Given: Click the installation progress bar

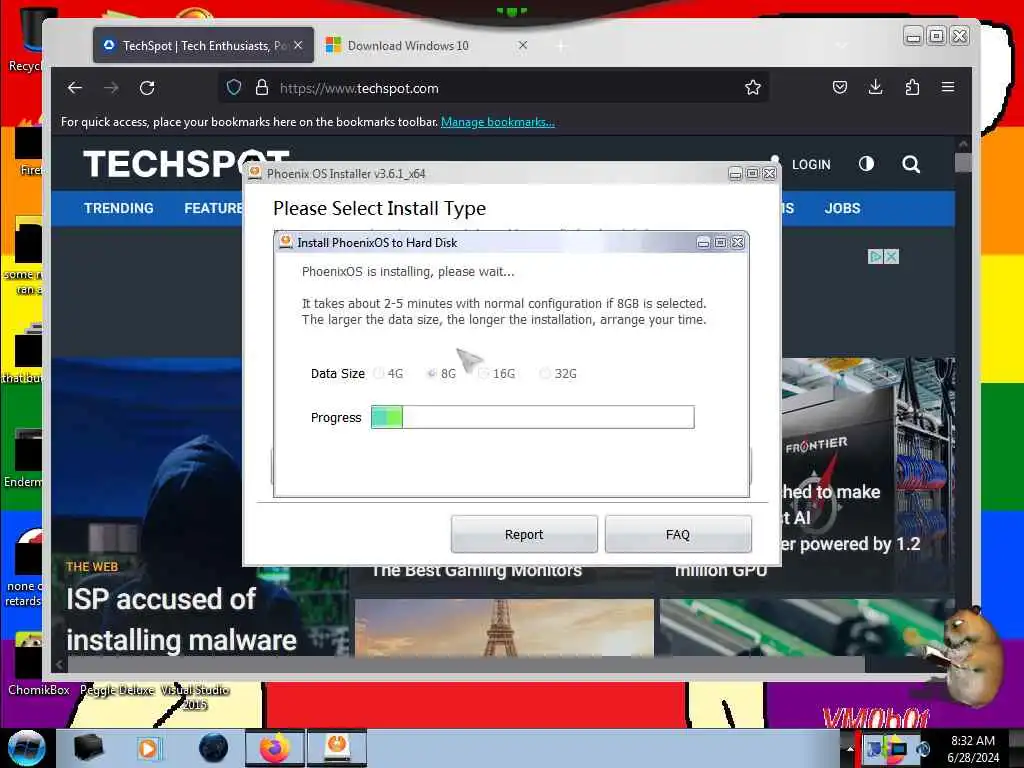Looking at the screenshot, I should [532, 417].
